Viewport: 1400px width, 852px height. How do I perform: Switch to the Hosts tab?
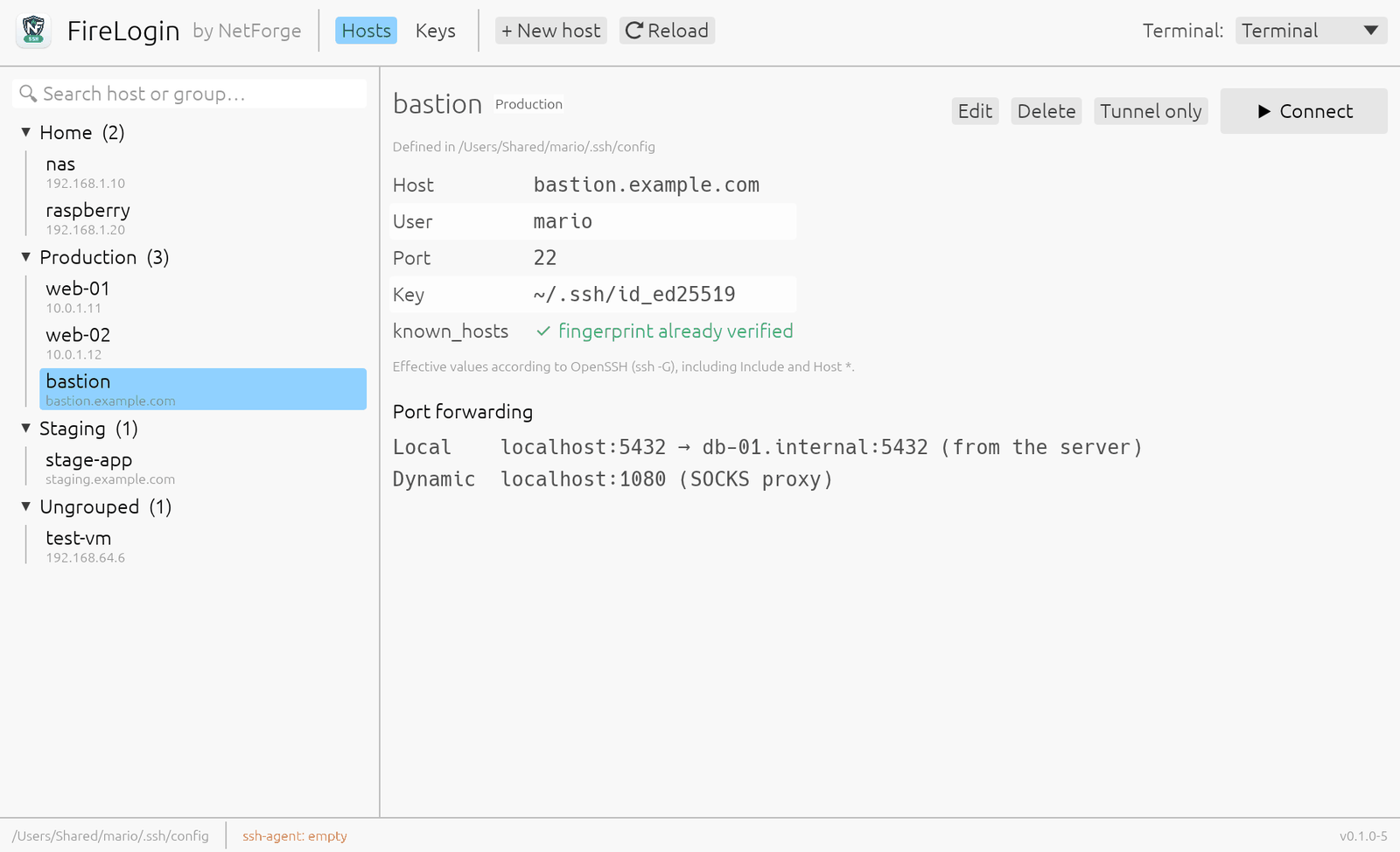366,31
